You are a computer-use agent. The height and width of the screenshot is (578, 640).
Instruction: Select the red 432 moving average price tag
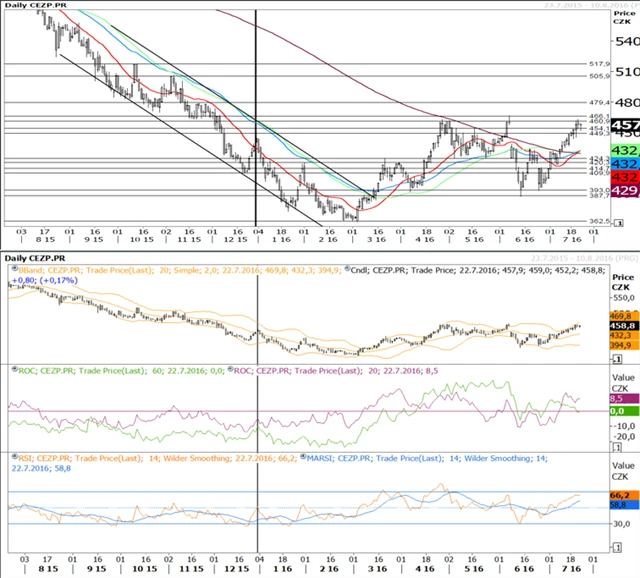(x=624, y=176)
